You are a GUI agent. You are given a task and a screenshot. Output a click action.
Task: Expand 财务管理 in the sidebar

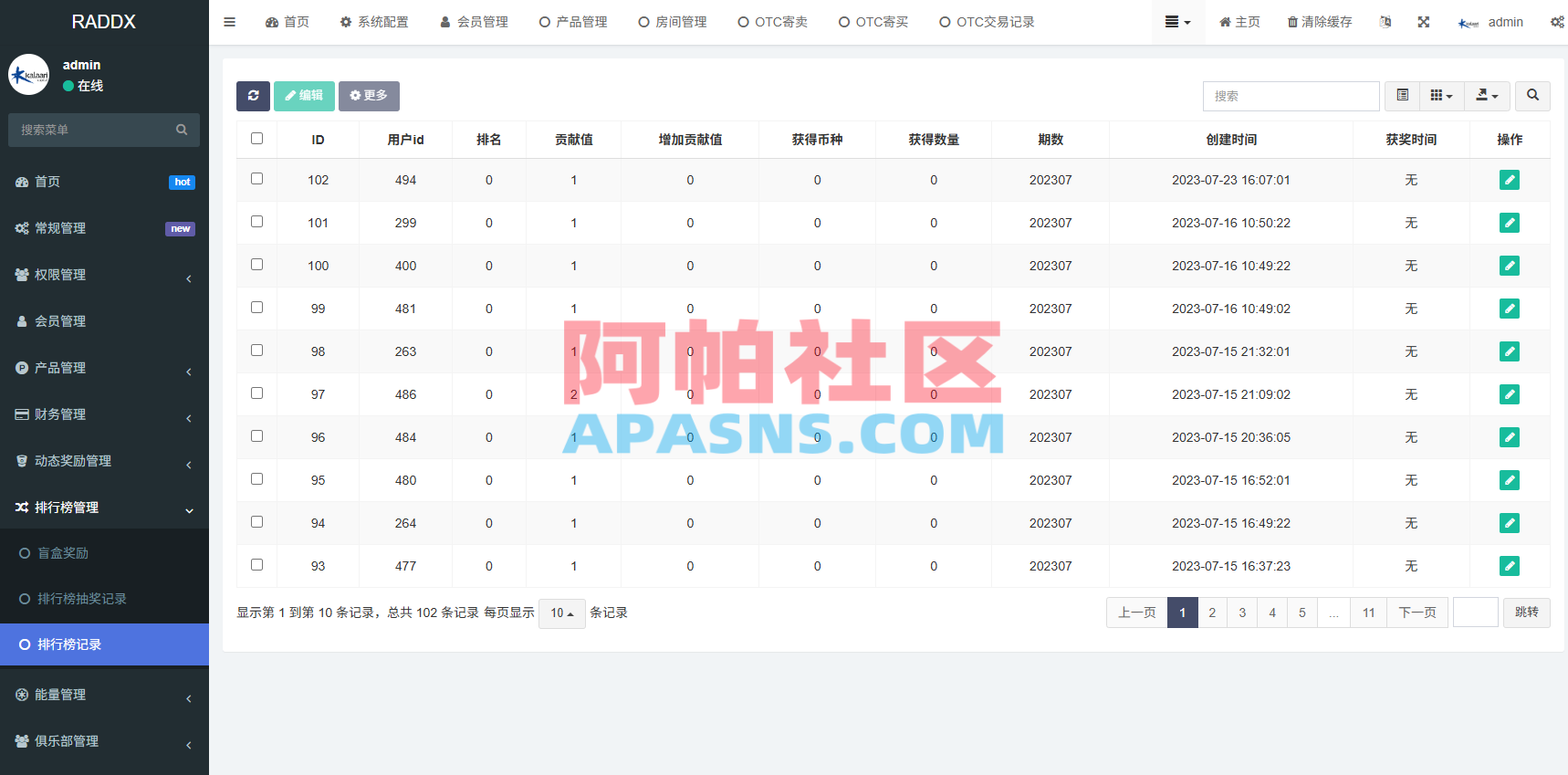click(x=104, y=414)
